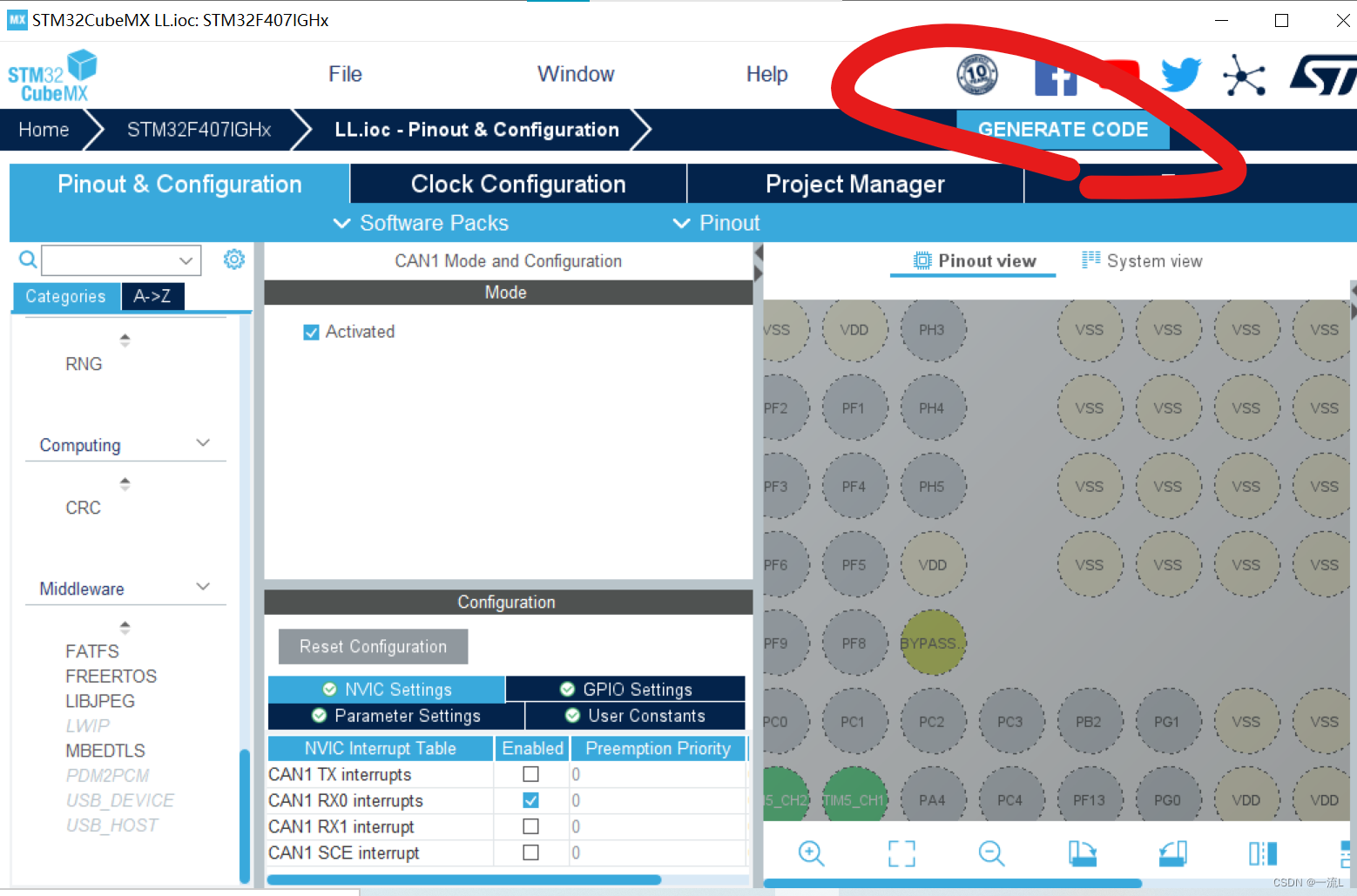
Task: Select the PH3 pin on the chip
Action: (932, 330)
